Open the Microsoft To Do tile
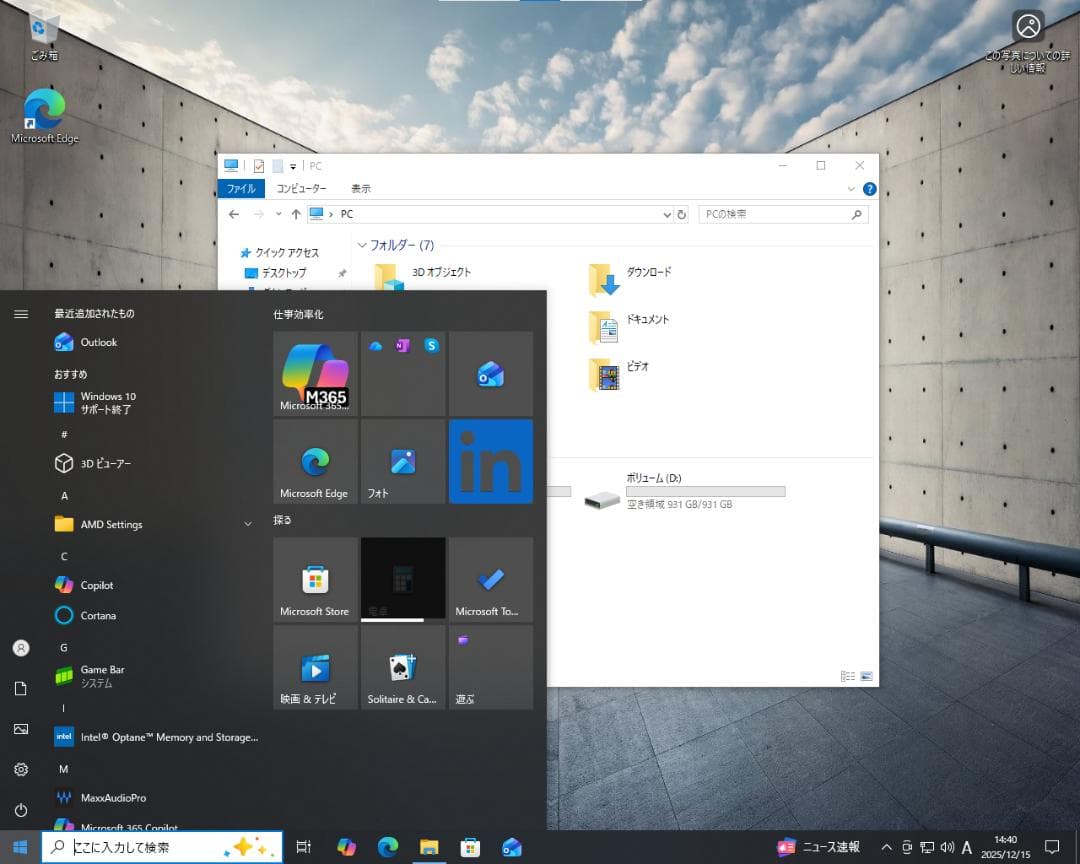Viewport: 1080px width, 864px height. (x=490, y=580)
